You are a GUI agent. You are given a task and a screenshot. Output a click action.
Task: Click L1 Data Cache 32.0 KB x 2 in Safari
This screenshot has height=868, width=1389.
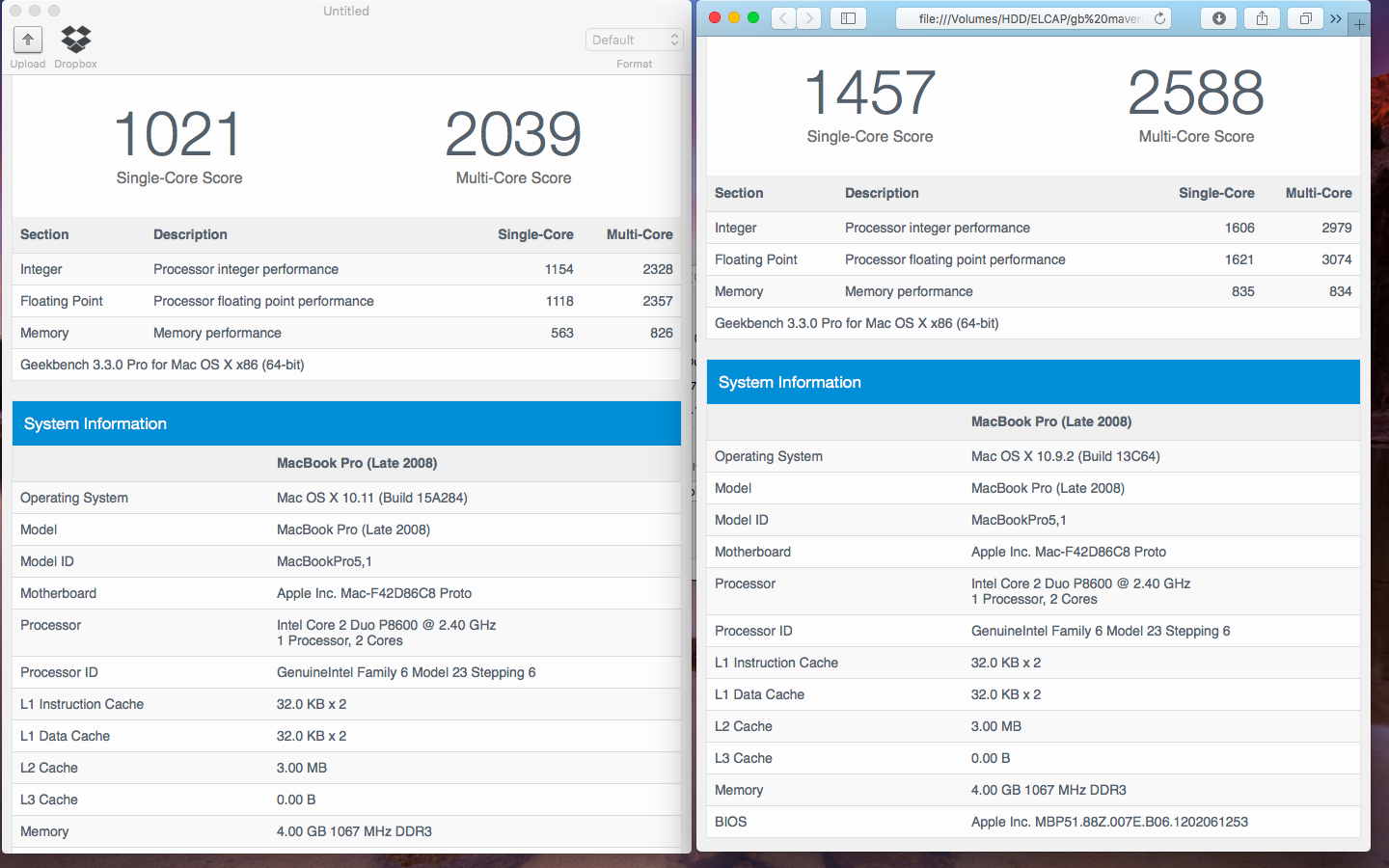click(x=1006, y=694)
